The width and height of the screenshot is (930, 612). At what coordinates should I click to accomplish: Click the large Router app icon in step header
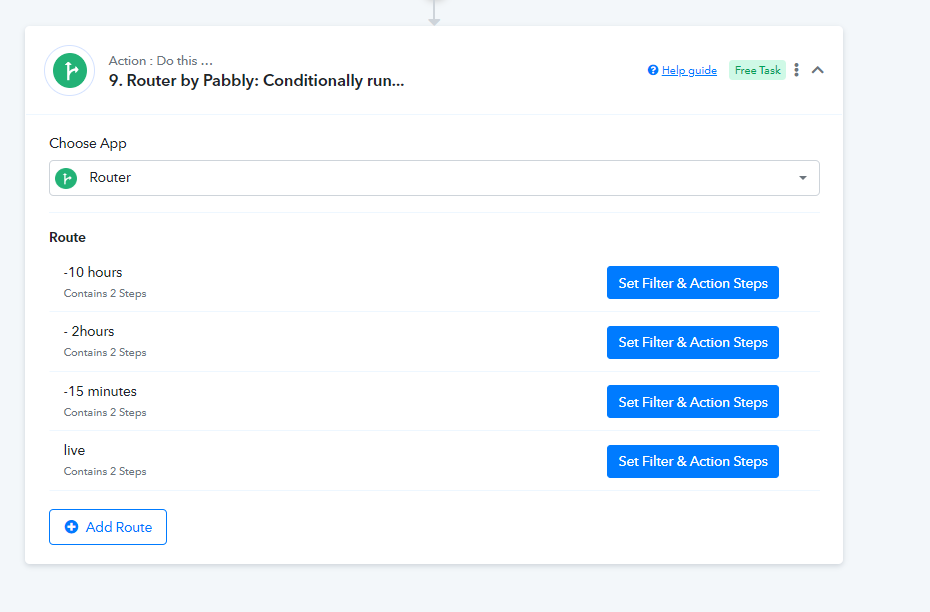(x=70, y=71)
